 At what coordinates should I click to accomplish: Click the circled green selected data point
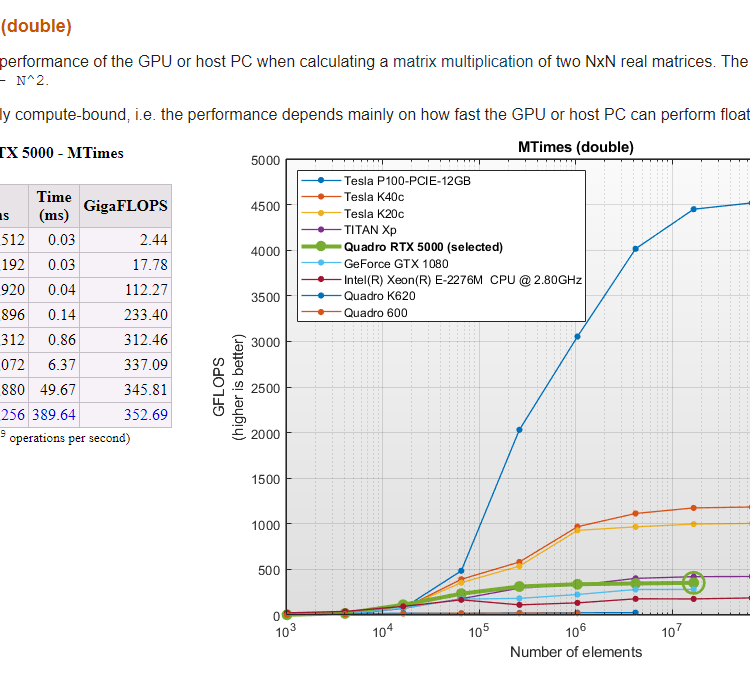coord(693,583)
